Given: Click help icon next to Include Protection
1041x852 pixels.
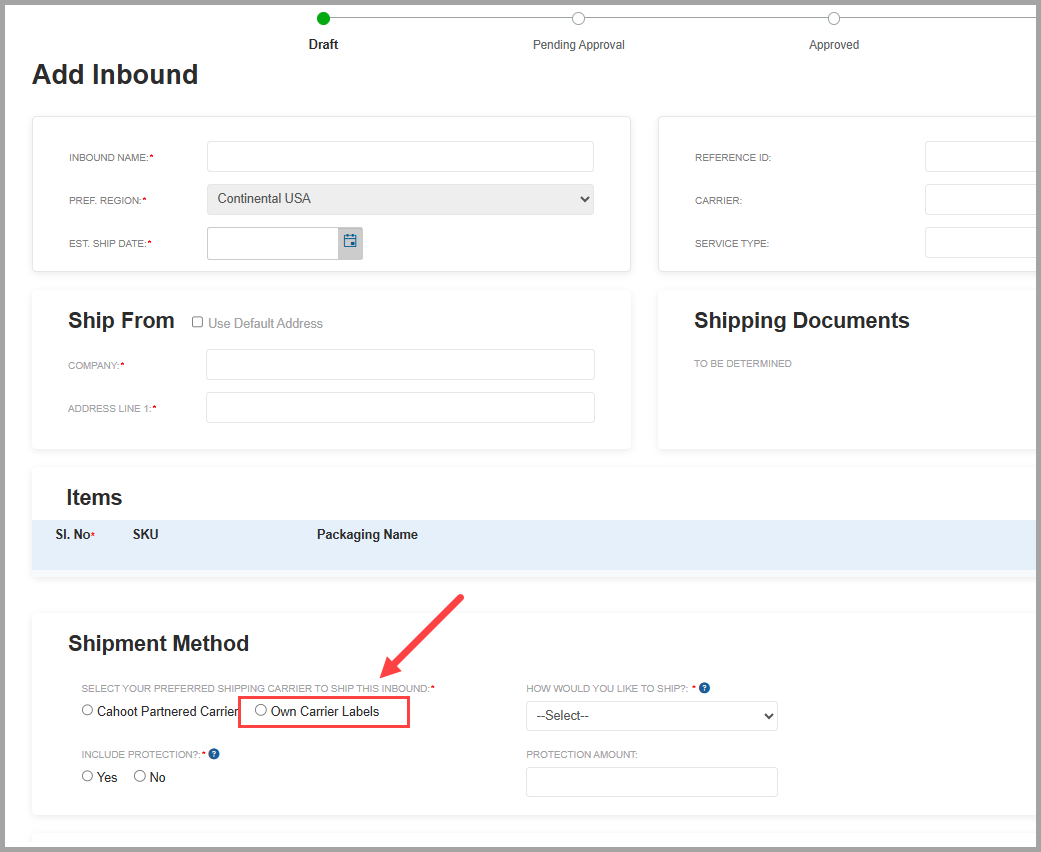Looking at the screenshot, I should click(214, 754).
